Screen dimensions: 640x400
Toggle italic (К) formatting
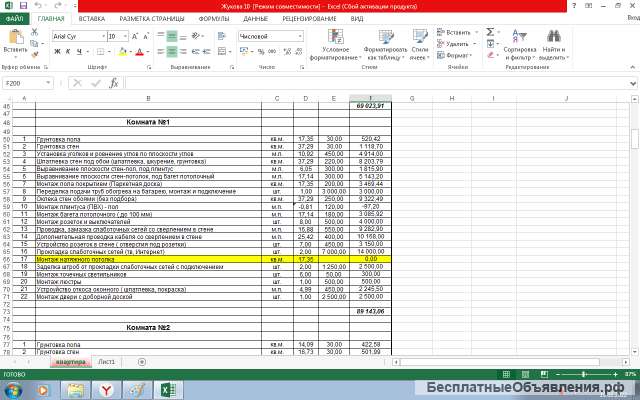[x=67, y=51]
